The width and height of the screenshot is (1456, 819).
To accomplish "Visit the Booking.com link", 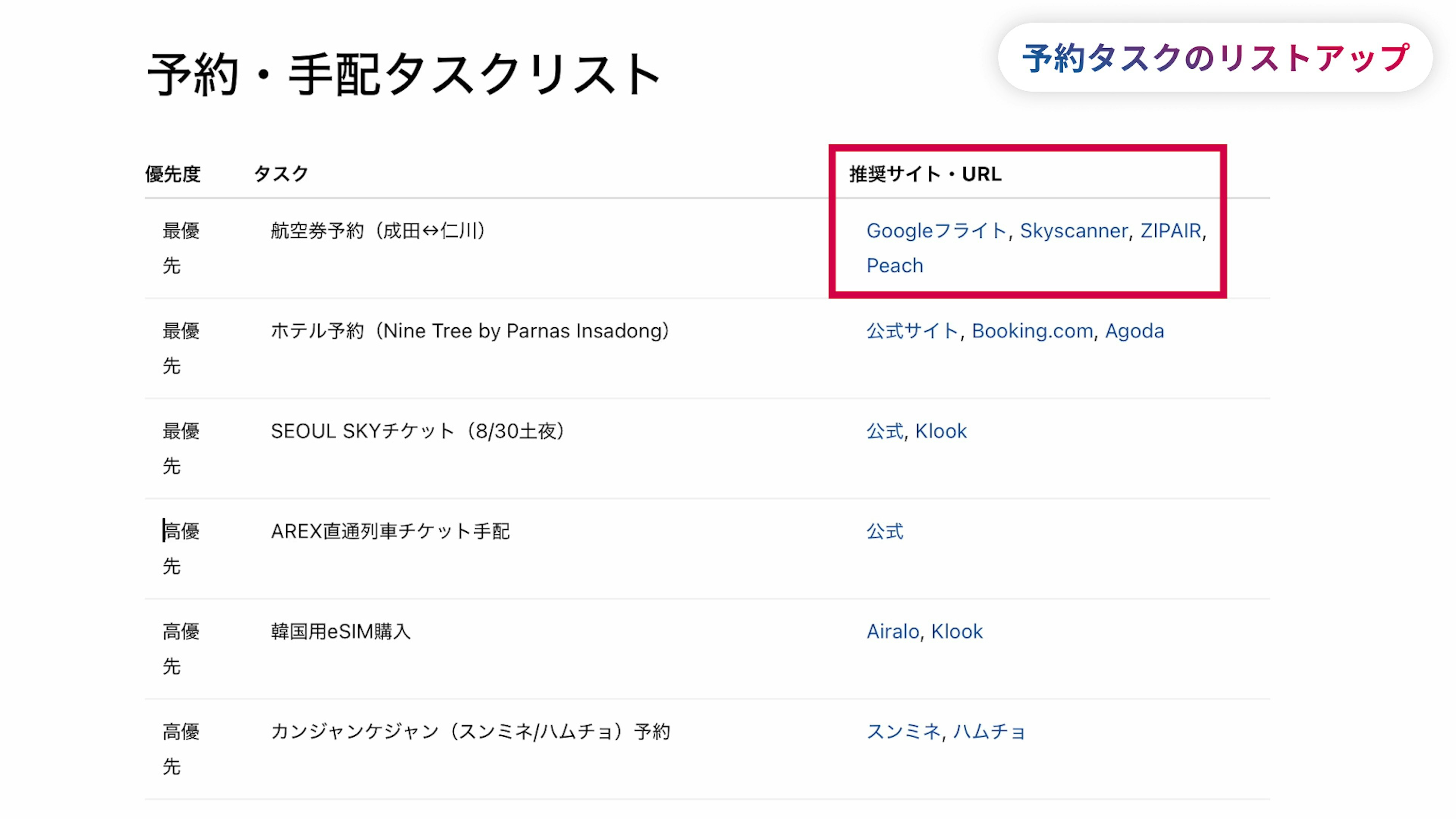I will (x=1032, y=331).
